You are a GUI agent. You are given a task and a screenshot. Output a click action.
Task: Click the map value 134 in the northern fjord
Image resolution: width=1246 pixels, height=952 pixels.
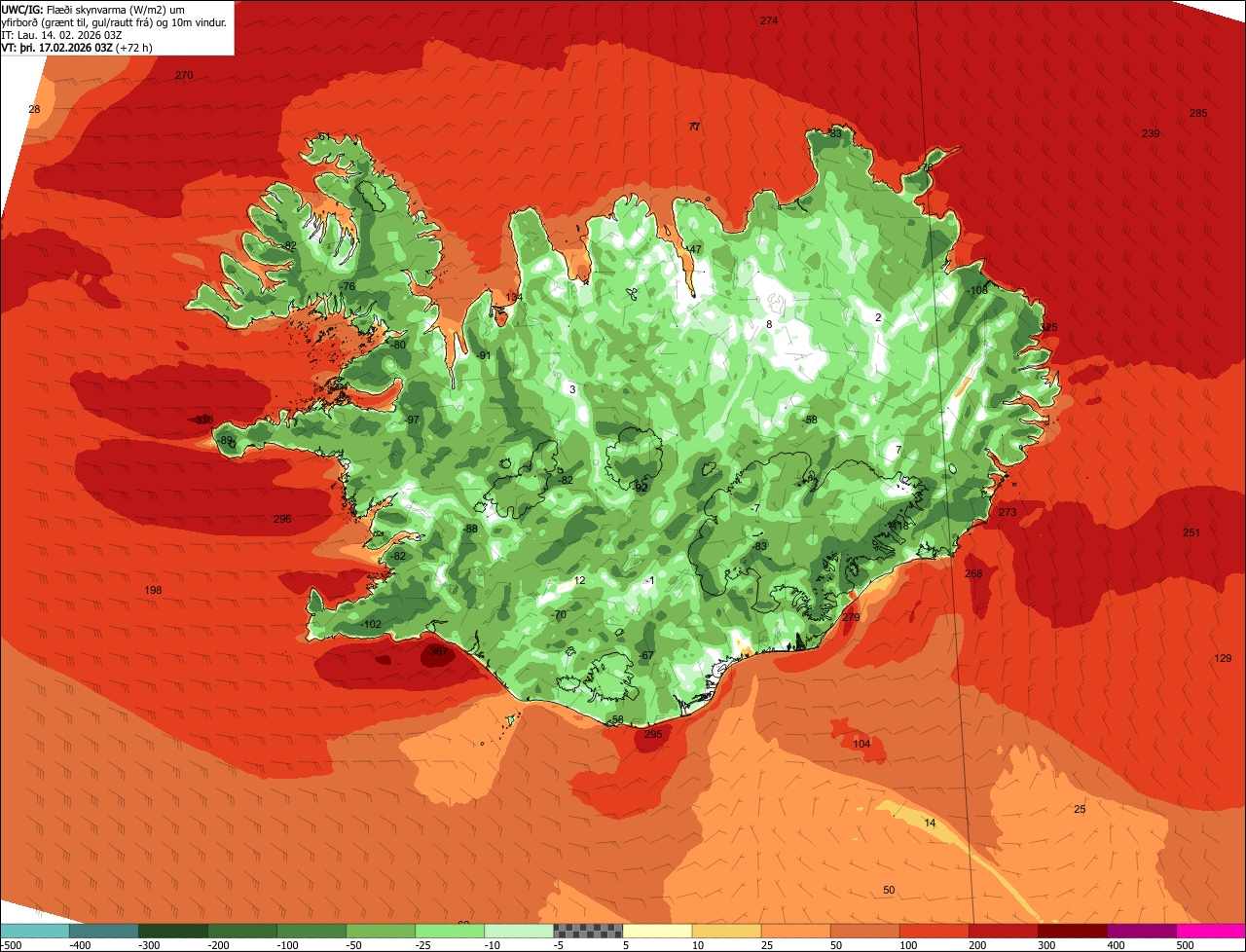point(514,297)
